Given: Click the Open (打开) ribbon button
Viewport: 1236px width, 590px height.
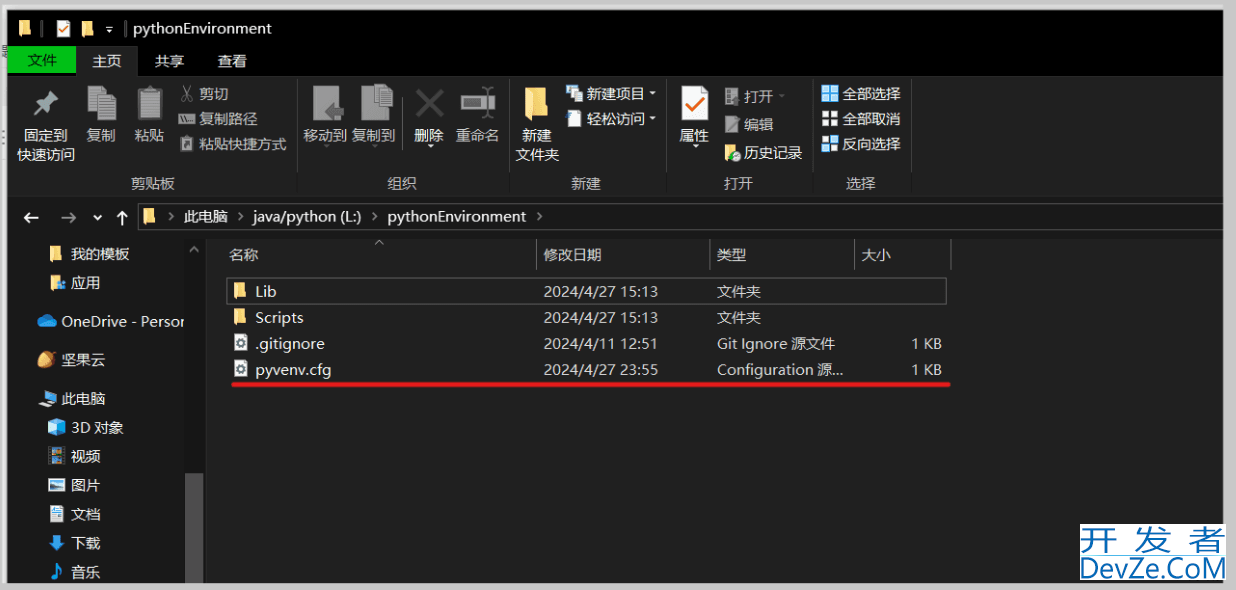Looking at the screenshot, I should (755, 97).
